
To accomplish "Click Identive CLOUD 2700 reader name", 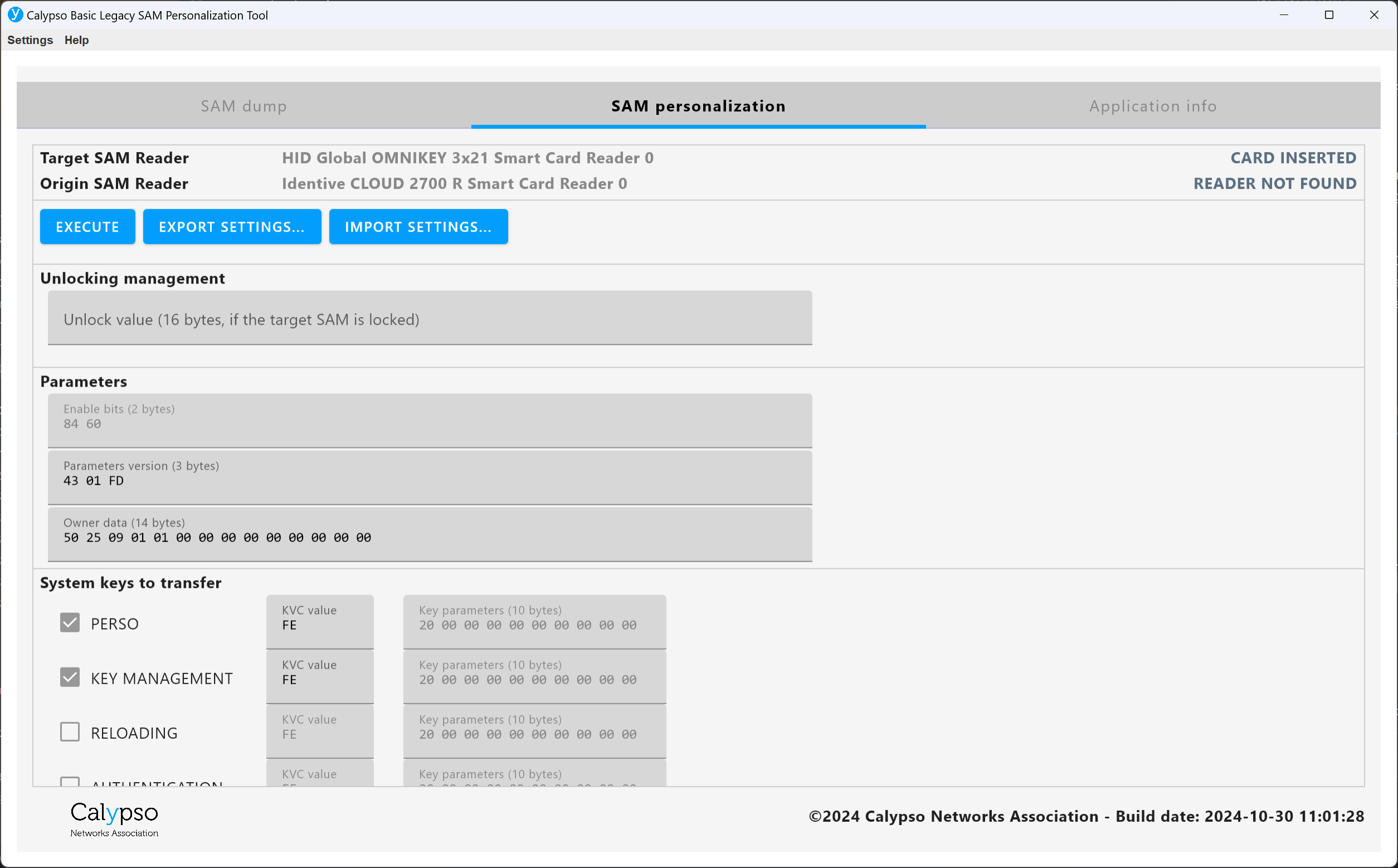I will point(455,184).
